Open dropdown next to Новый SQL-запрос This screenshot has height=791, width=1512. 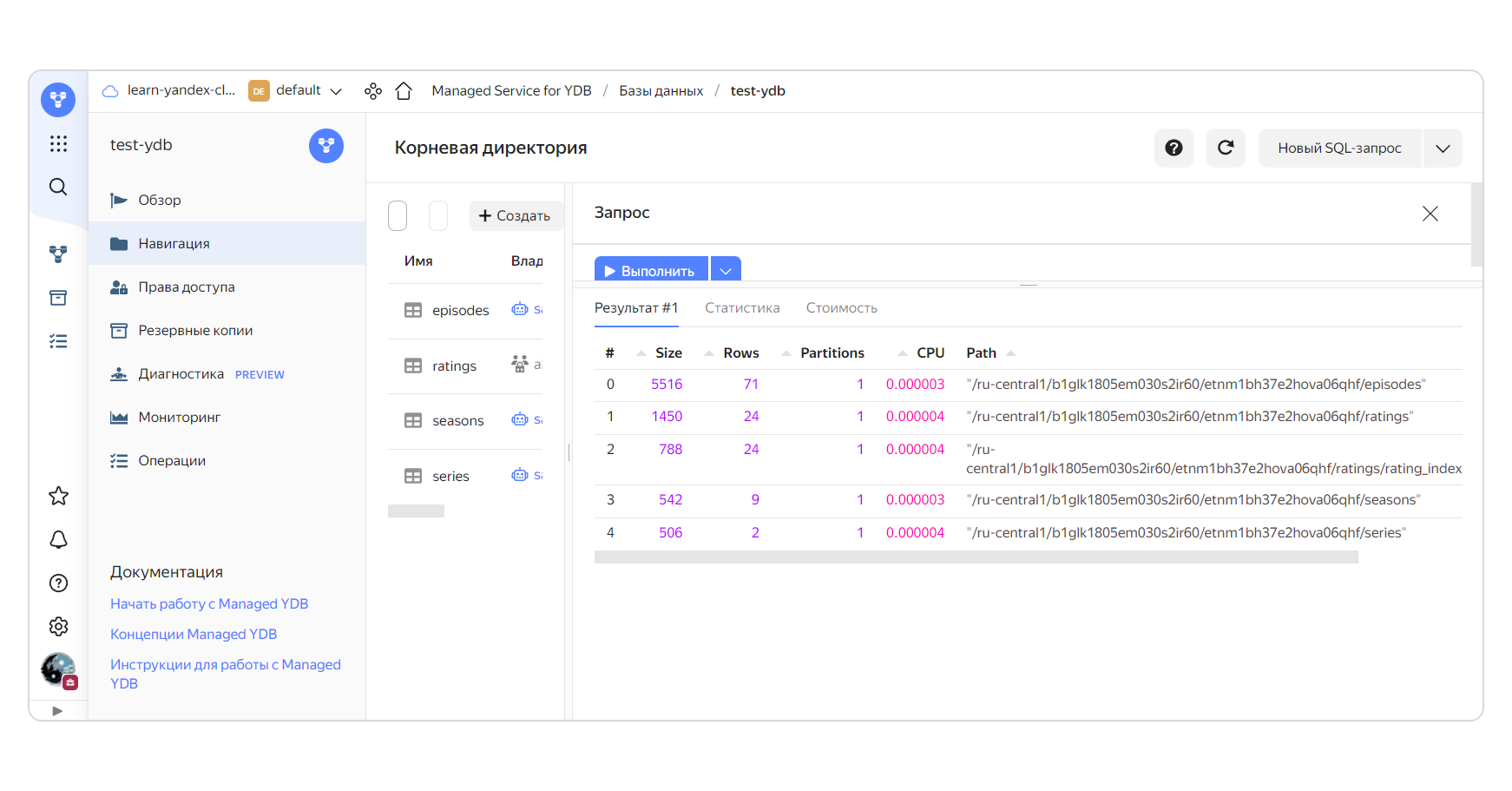click(1443, 148)
